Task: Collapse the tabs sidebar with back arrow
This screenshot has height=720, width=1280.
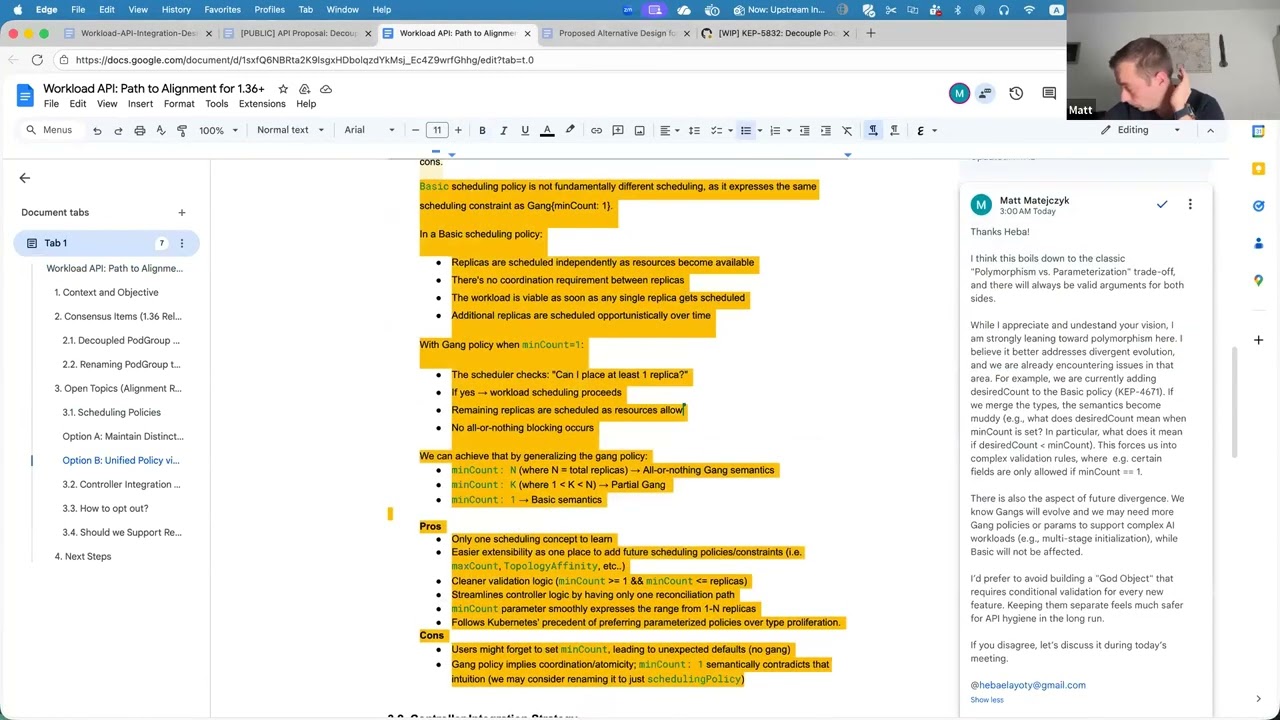Action: coord(25,178)
